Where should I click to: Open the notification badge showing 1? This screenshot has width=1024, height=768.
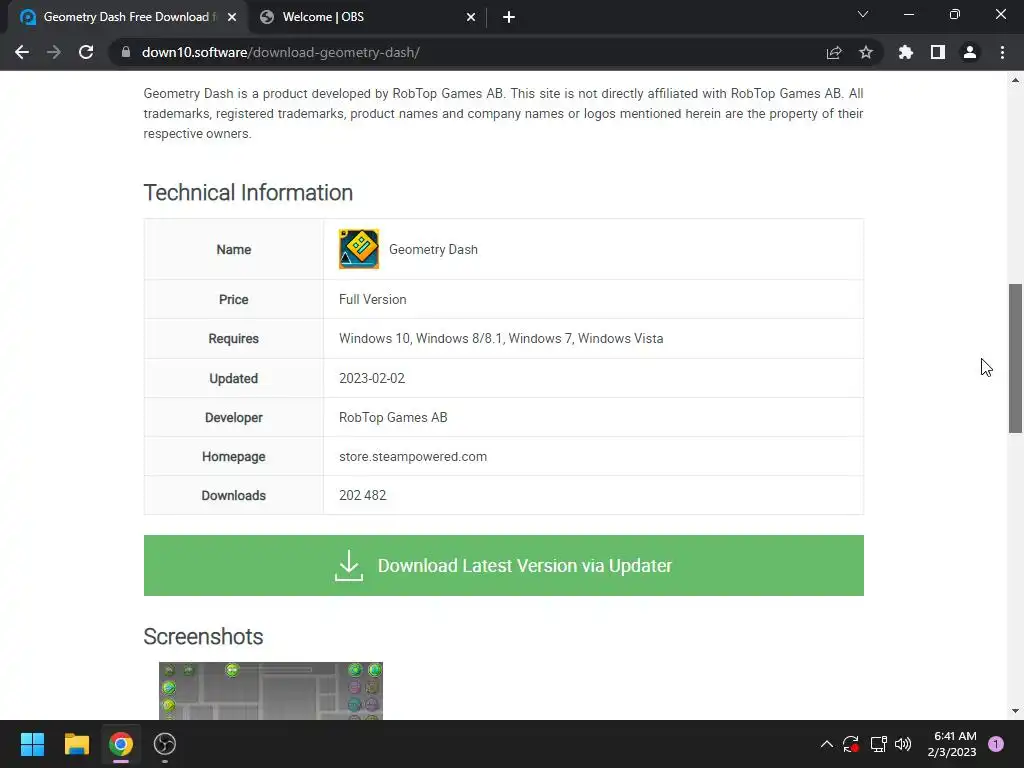(996, 744)
